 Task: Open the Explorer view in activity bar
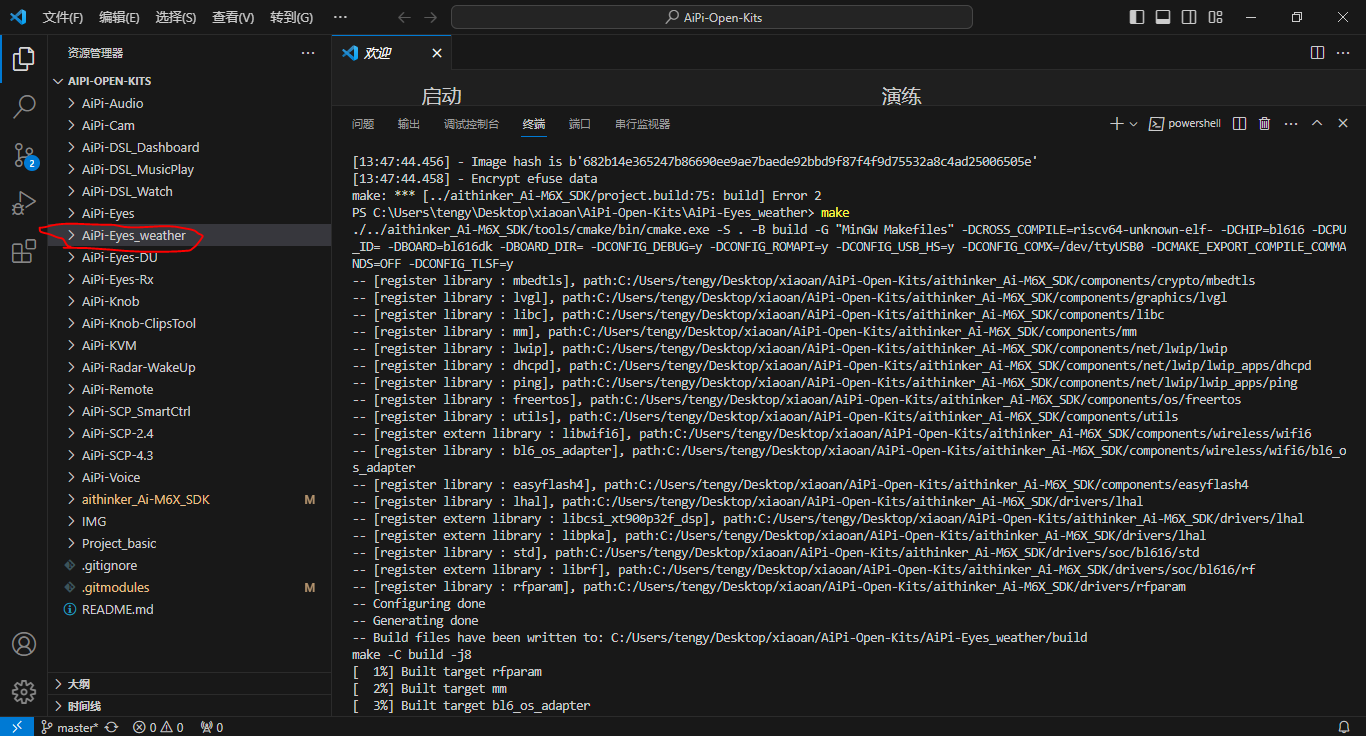(x=24, y=59)
